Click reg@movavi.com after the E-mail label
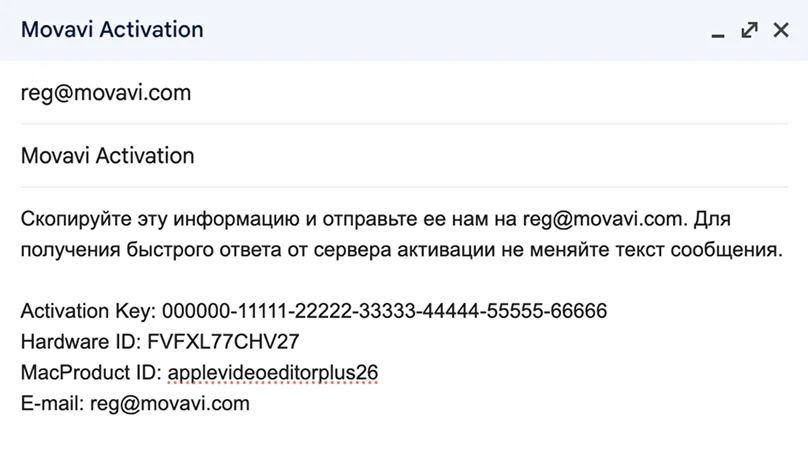The width and height of the screenshot is (808, 459). [170, 404]
